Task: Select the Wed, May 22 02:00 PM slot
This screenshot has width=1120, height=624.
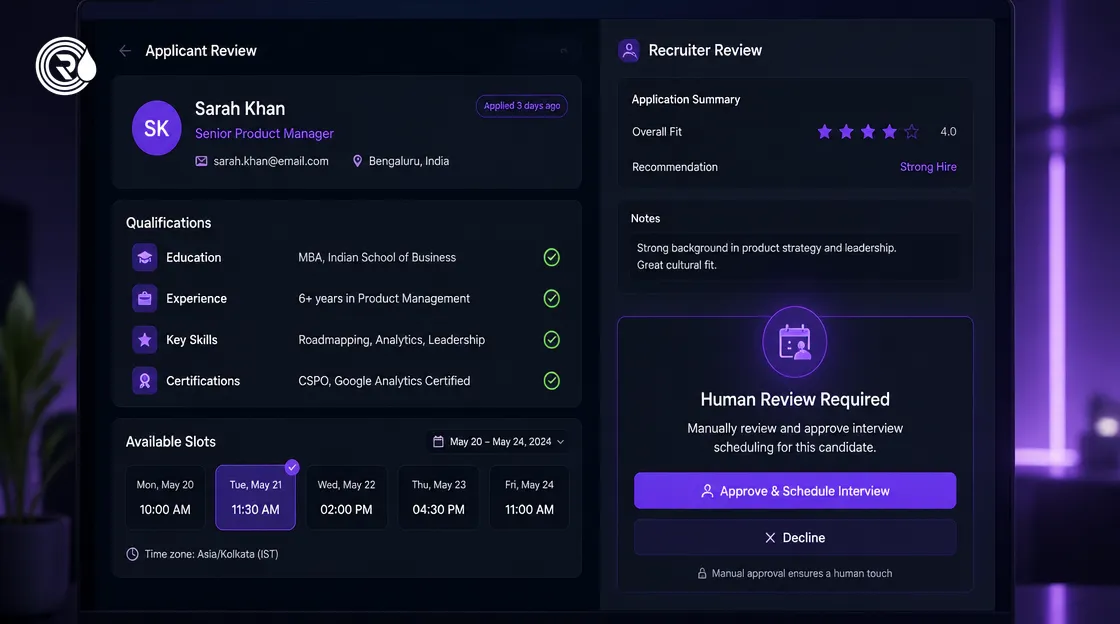Action: click(346, 498)
